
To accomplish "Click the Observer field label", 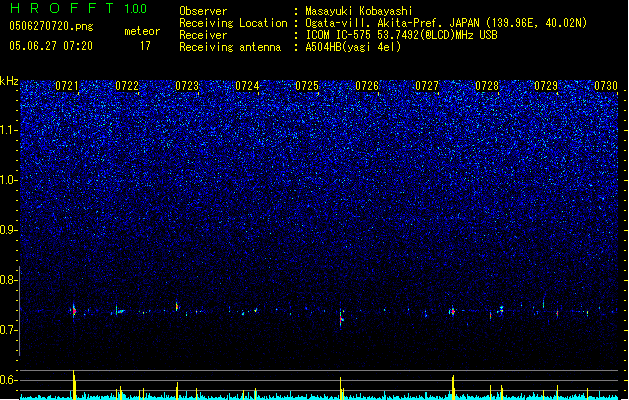I will pyautogui.click(x=203, y=11).
